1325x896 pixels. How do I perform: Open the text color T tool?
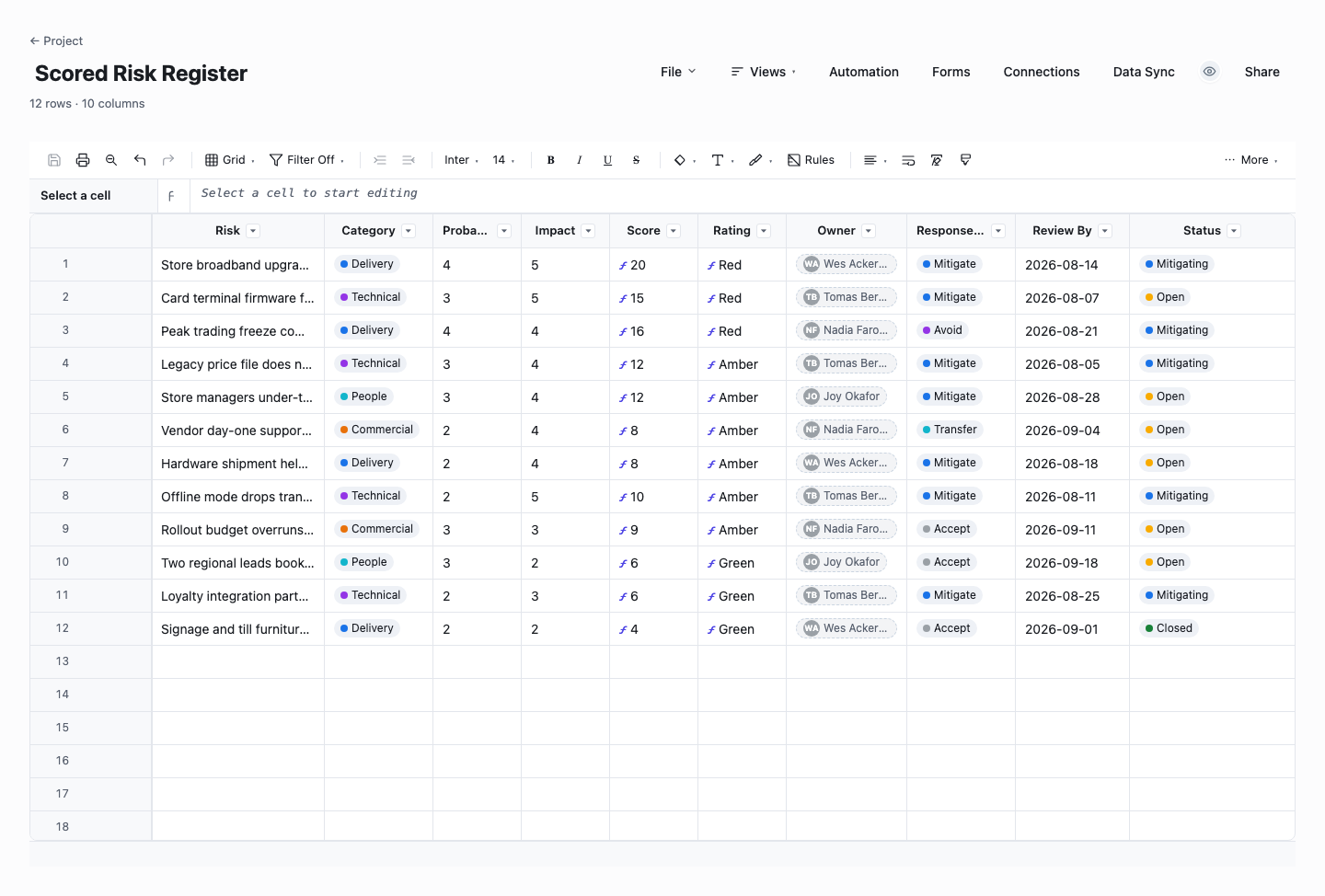pos(723,160)
